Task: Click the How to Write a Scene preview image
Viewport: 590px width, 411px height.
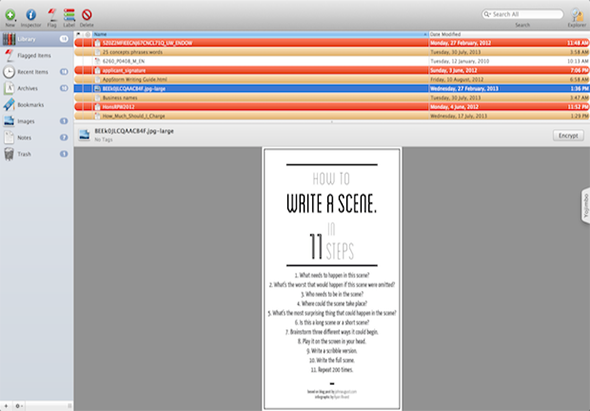Action: 331,279
